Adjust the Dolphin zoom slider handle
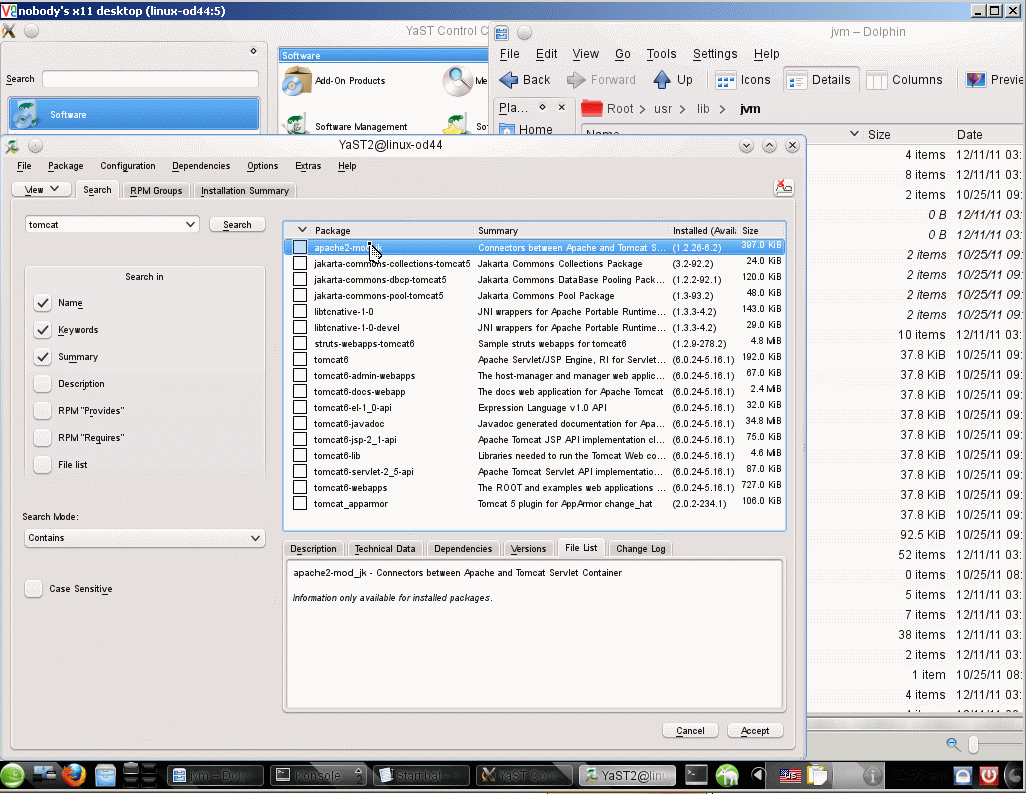 (x=974, y=744)
